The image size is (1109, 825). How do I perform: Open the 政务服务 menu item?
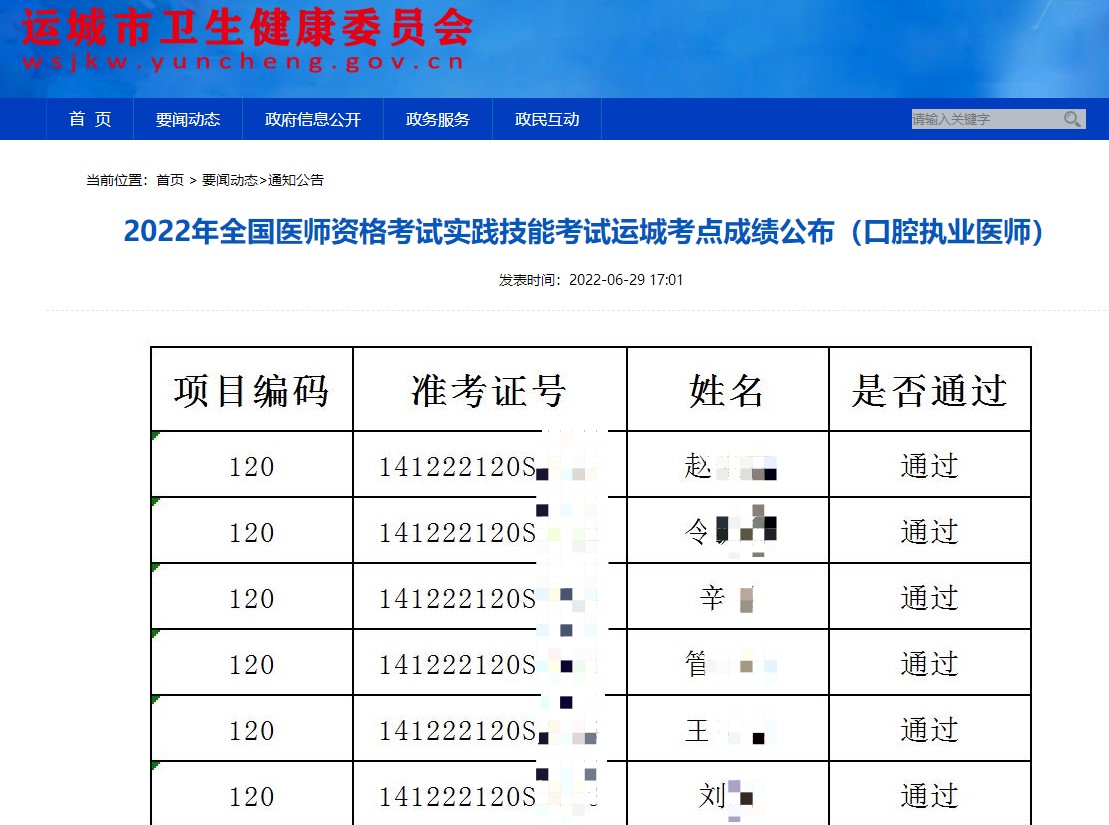437,119
